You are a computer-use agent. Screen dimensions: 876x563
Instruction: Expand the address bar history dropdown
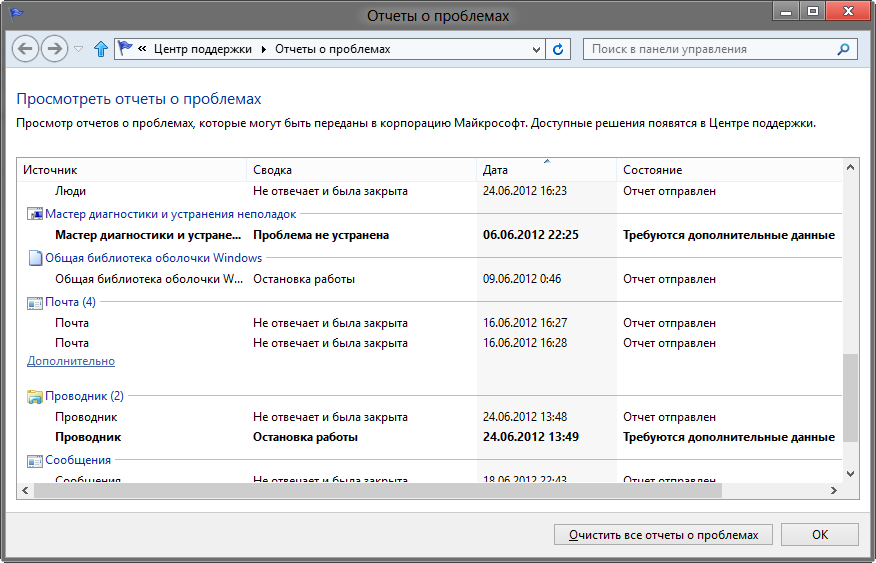(536, 49)
